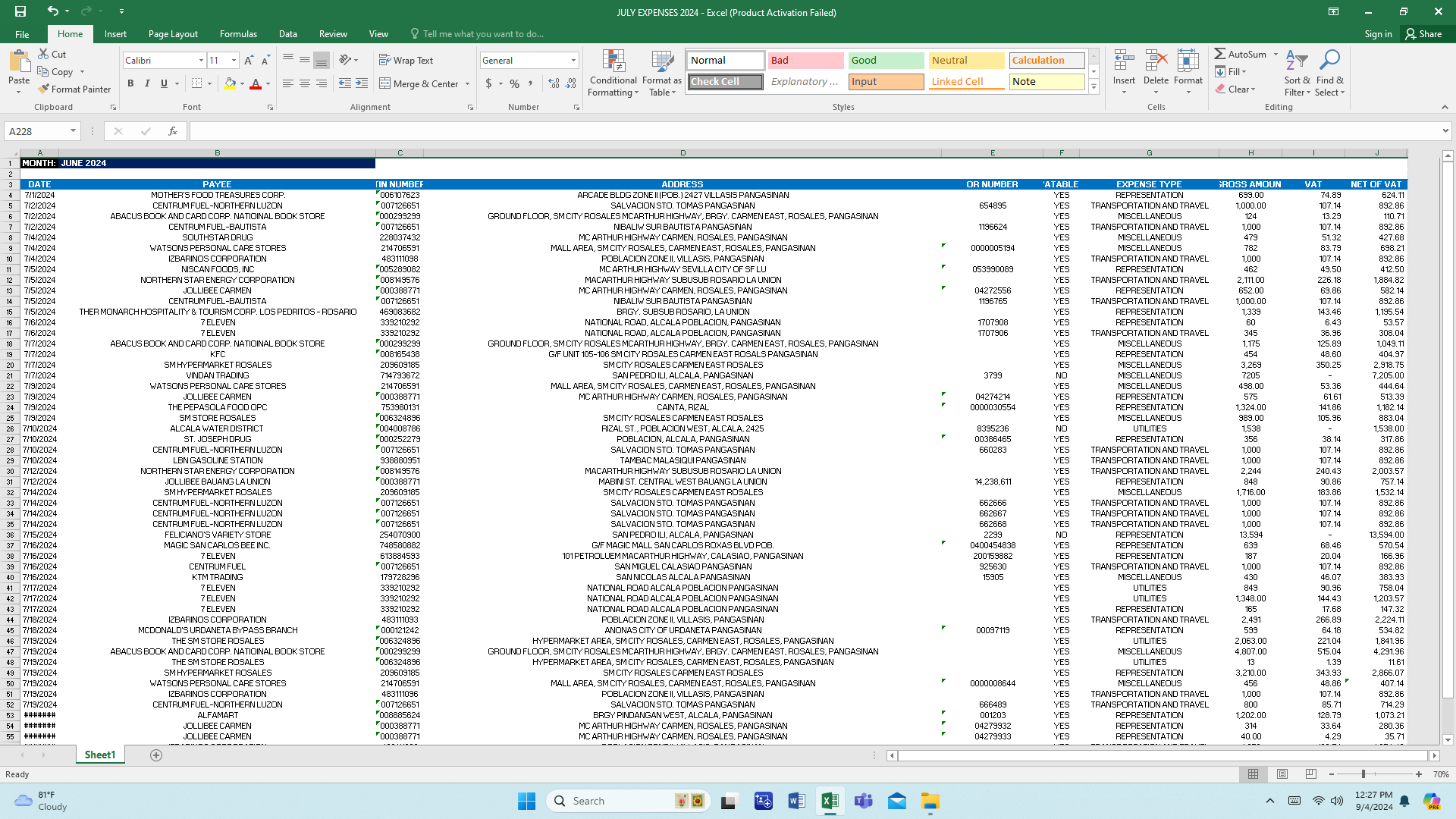Viewport: 1456px width, 819px height.
Task: Decrease decimal places
Action: click(571, 83)
